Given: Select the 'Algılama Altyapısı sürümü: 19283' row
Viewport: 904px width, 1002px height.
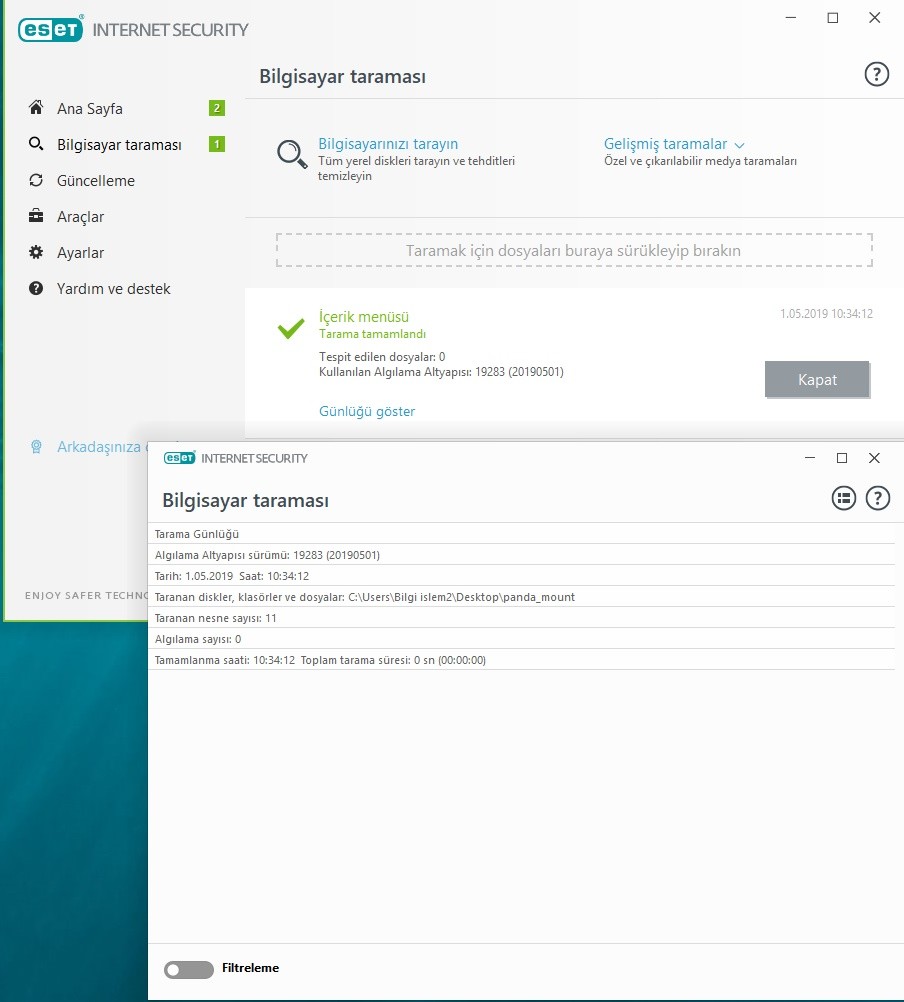Looking at the screenshot, I should click(521, 555).
